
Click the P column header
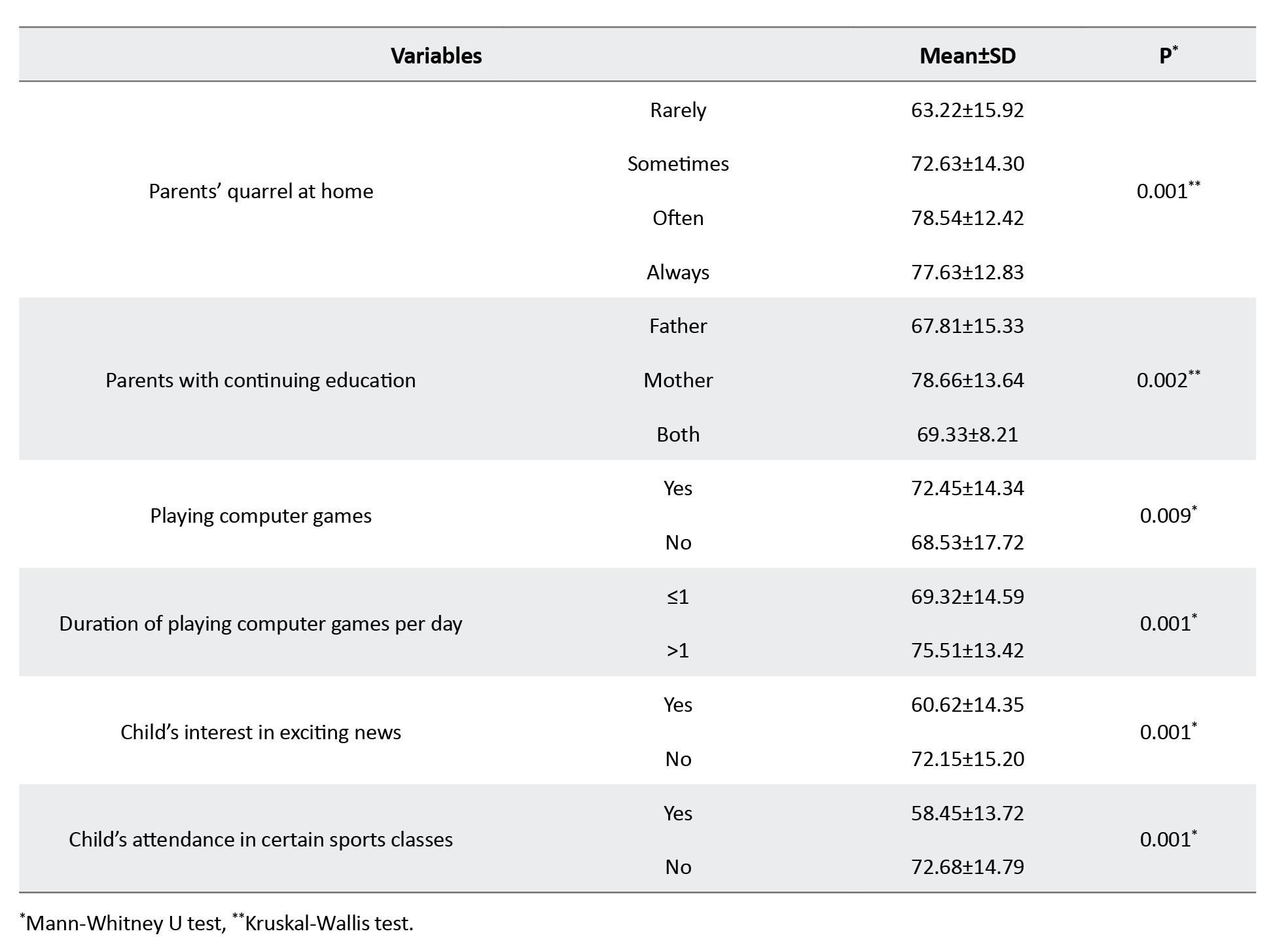[1168, 56]
